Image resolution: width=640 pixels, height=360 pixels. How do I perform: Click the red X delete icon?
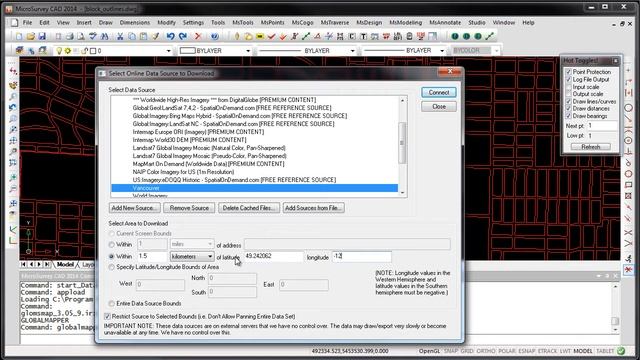pyautogui.click(x=198, y=36)
